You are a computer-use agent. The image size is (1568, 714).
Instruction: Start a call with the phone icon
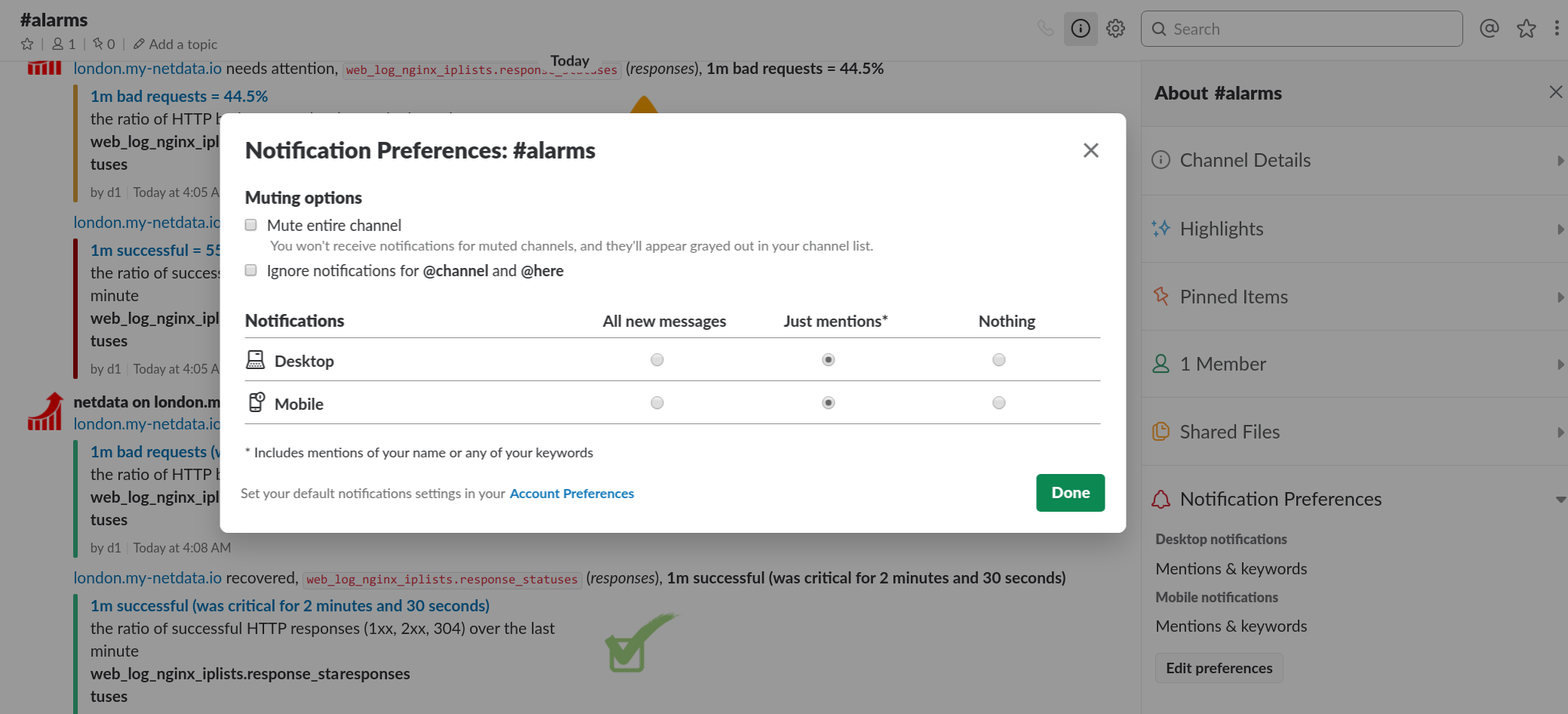[x=1046, y=28]
